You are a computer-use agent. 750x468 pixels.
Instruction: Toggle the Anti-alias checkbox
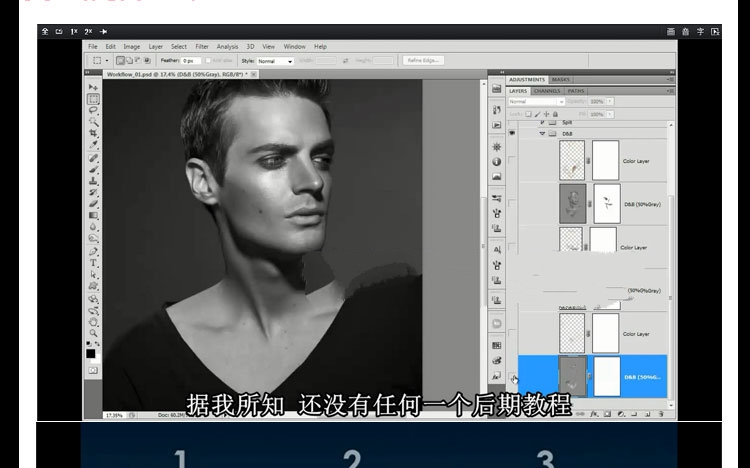(208, 61)
